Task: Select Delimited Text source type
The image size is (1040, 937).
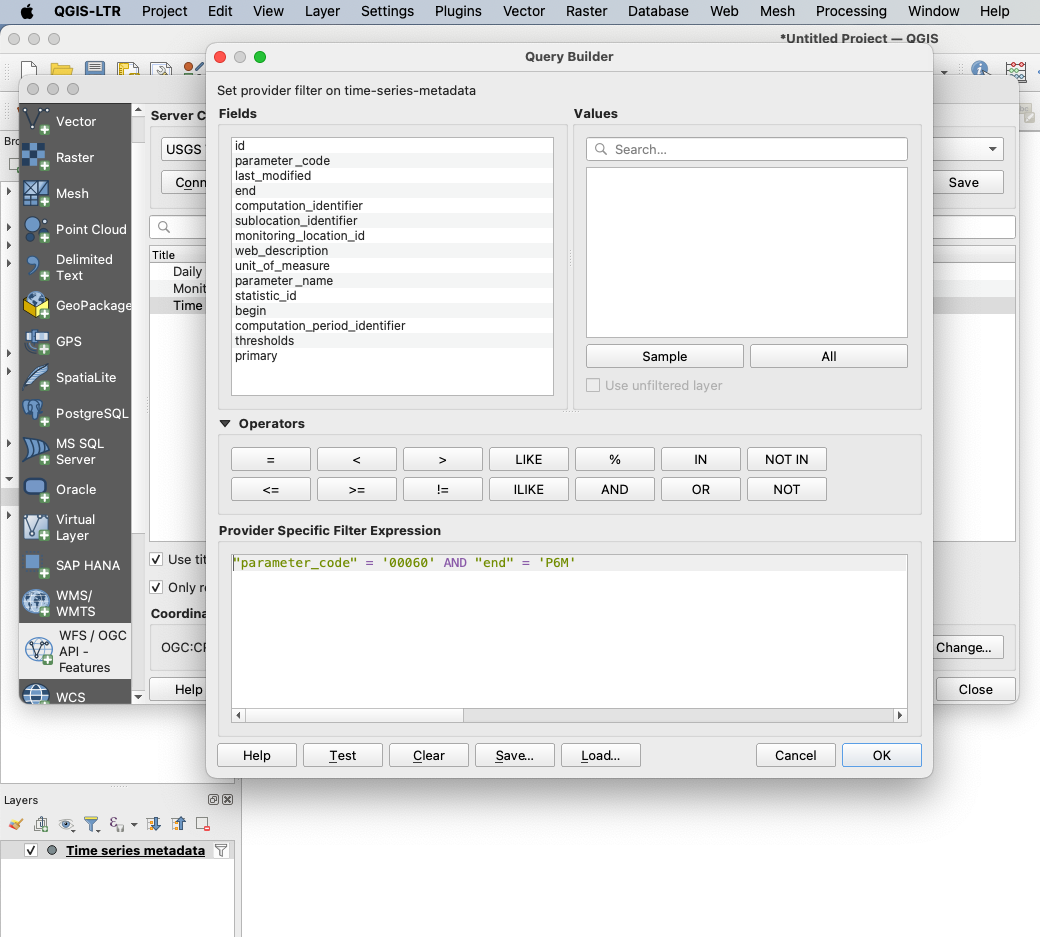Action: (75, 267)
